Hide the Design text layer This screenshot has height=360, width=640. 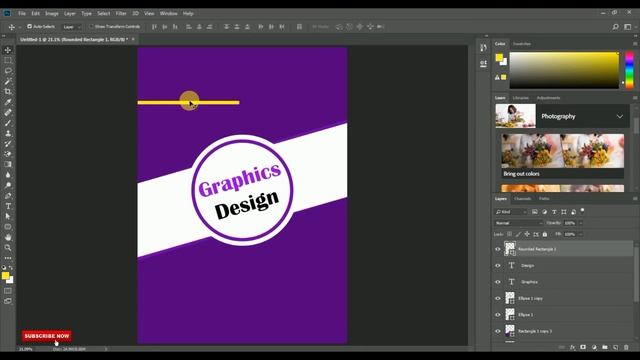click(x=498, y=265)
